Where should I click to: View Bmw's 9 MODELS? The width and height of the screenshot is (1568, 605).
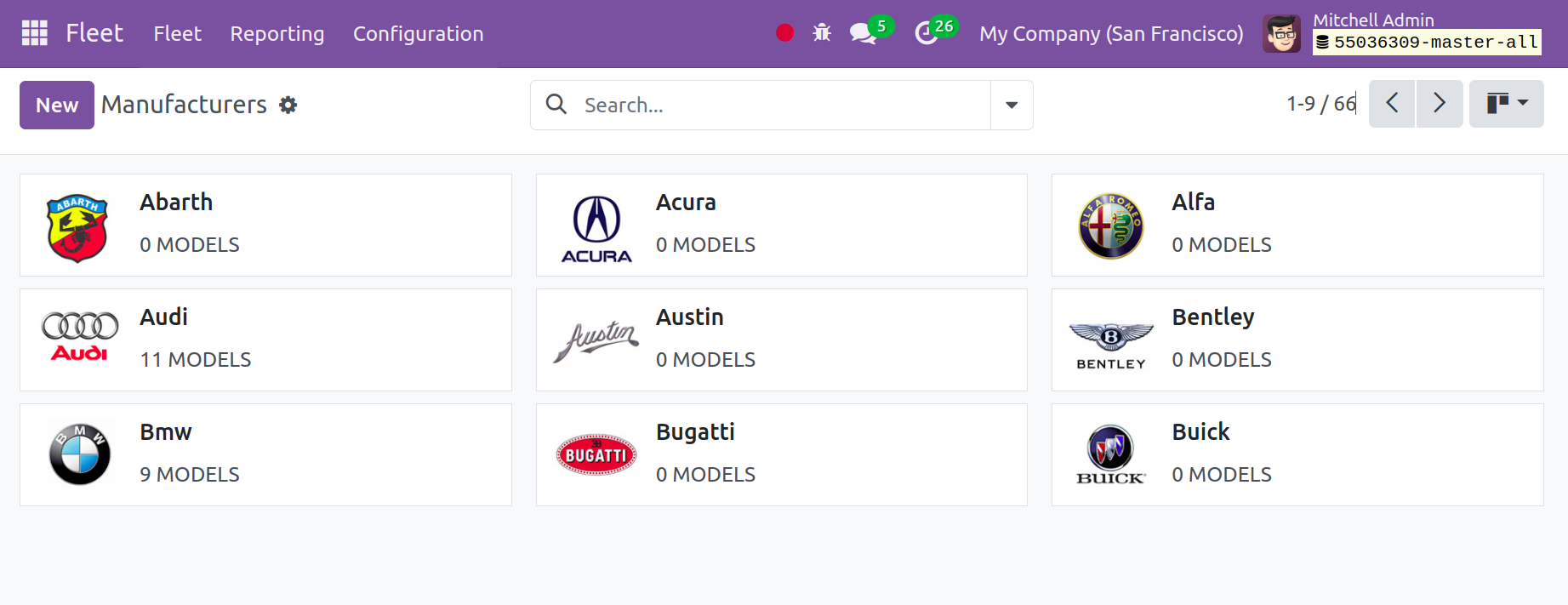[190, 475]
